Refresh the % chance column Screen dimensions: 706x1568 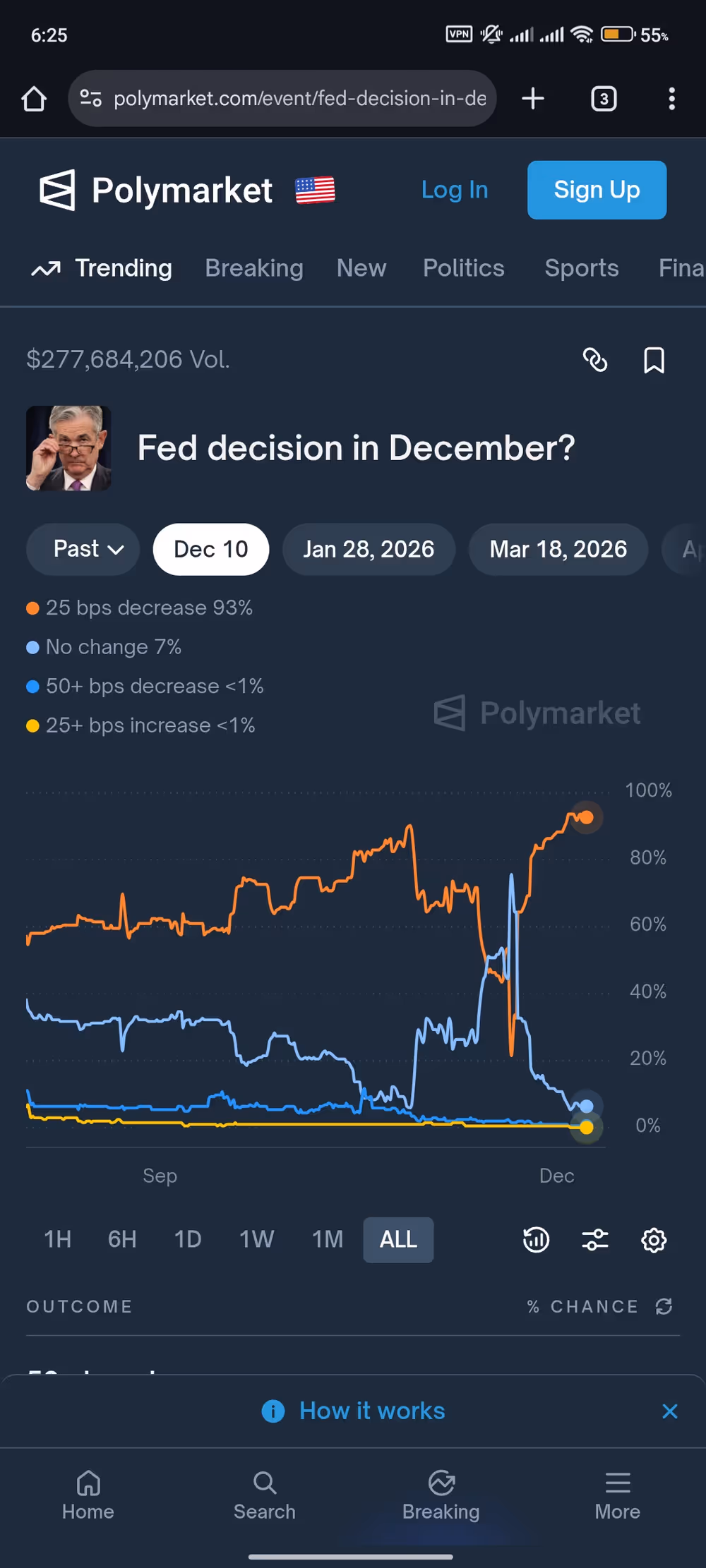664,1306
